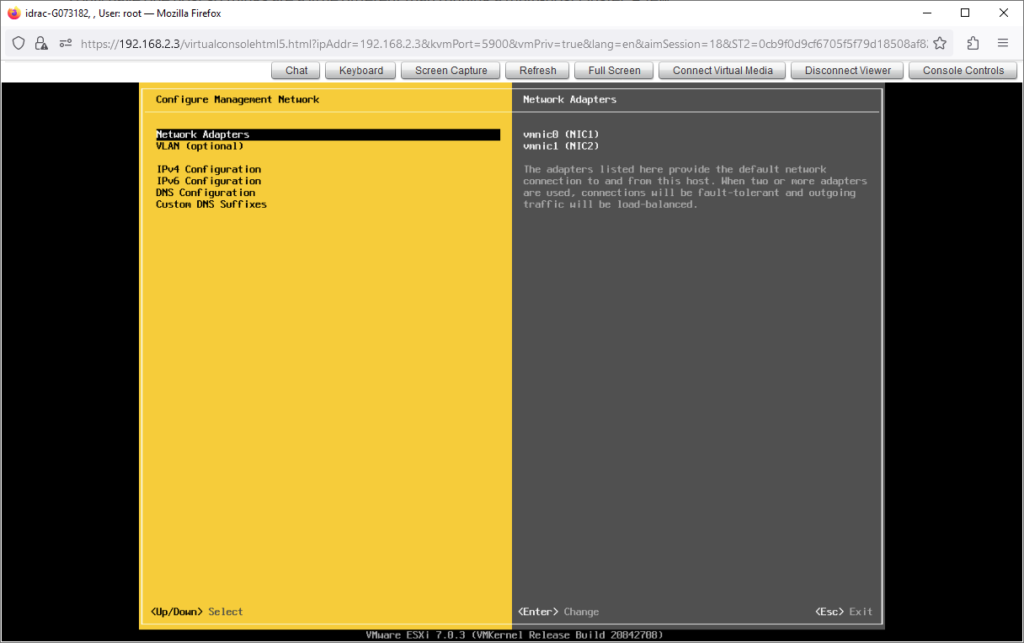Take a Screen Capture of the console
This screenshot has width=1024, height=643.
451,70
